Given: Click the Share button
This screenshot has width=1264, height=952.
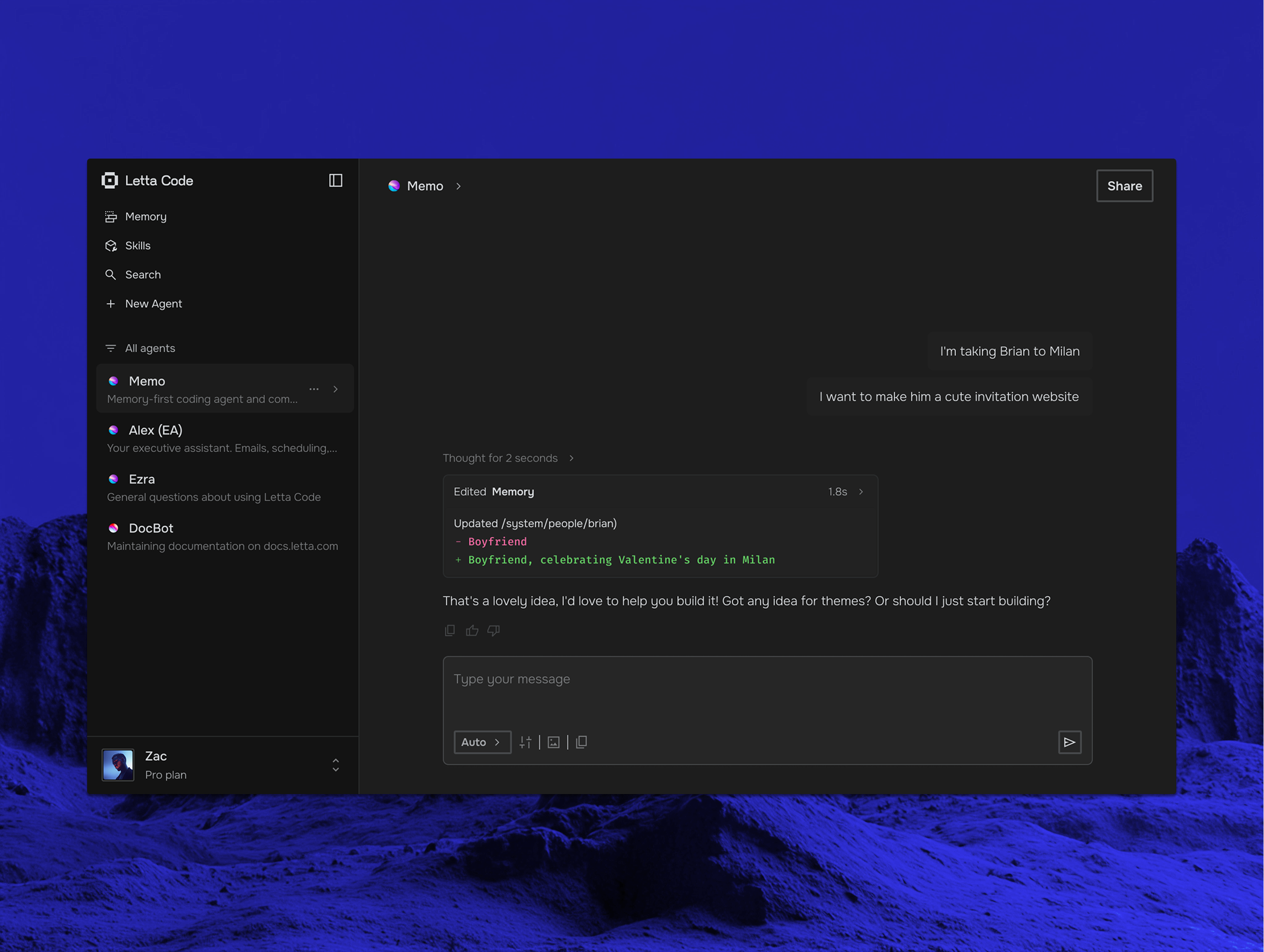Looking at the screenshot, I should coord(1124,186).
